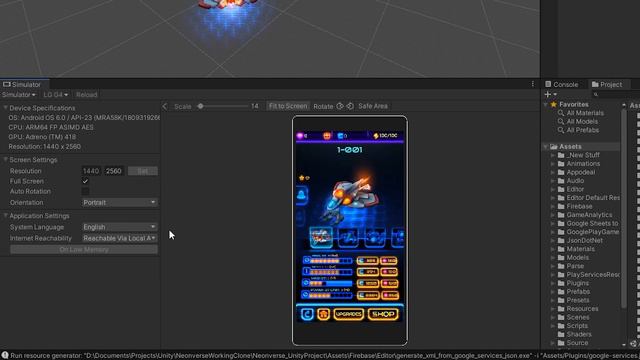Toggle the Full Screen checkbox

pyautogui.click(x=85, y=181)
